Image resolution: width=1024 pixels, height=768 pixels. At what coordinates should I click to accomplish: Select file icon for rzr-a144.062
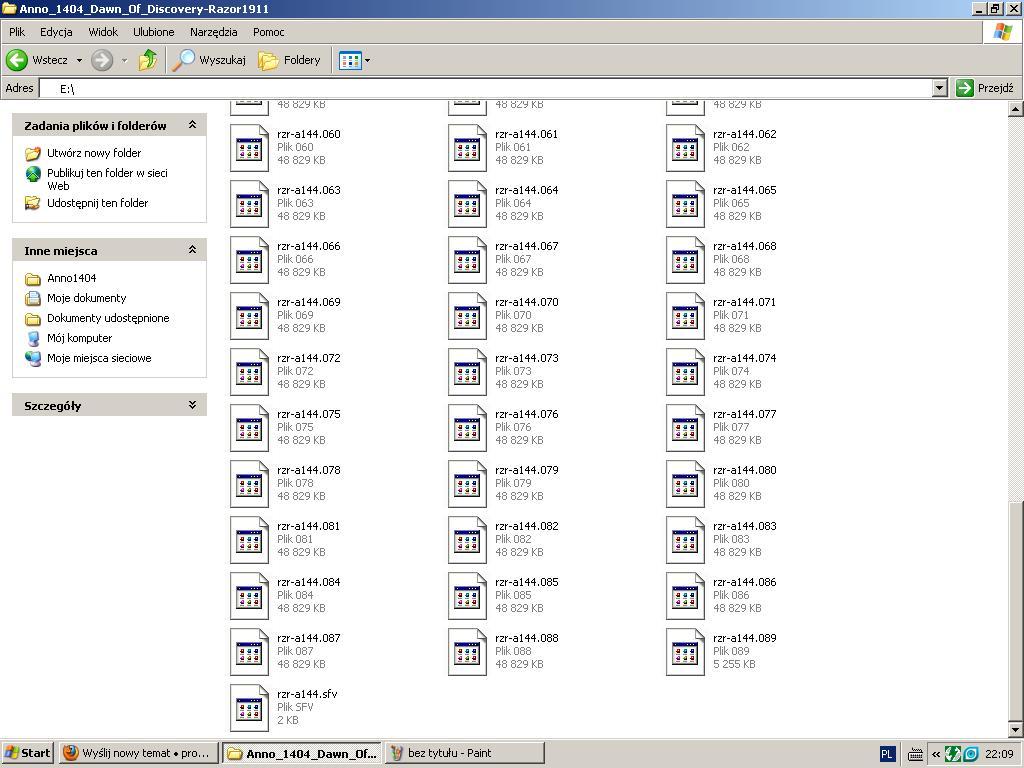point(686,148)
